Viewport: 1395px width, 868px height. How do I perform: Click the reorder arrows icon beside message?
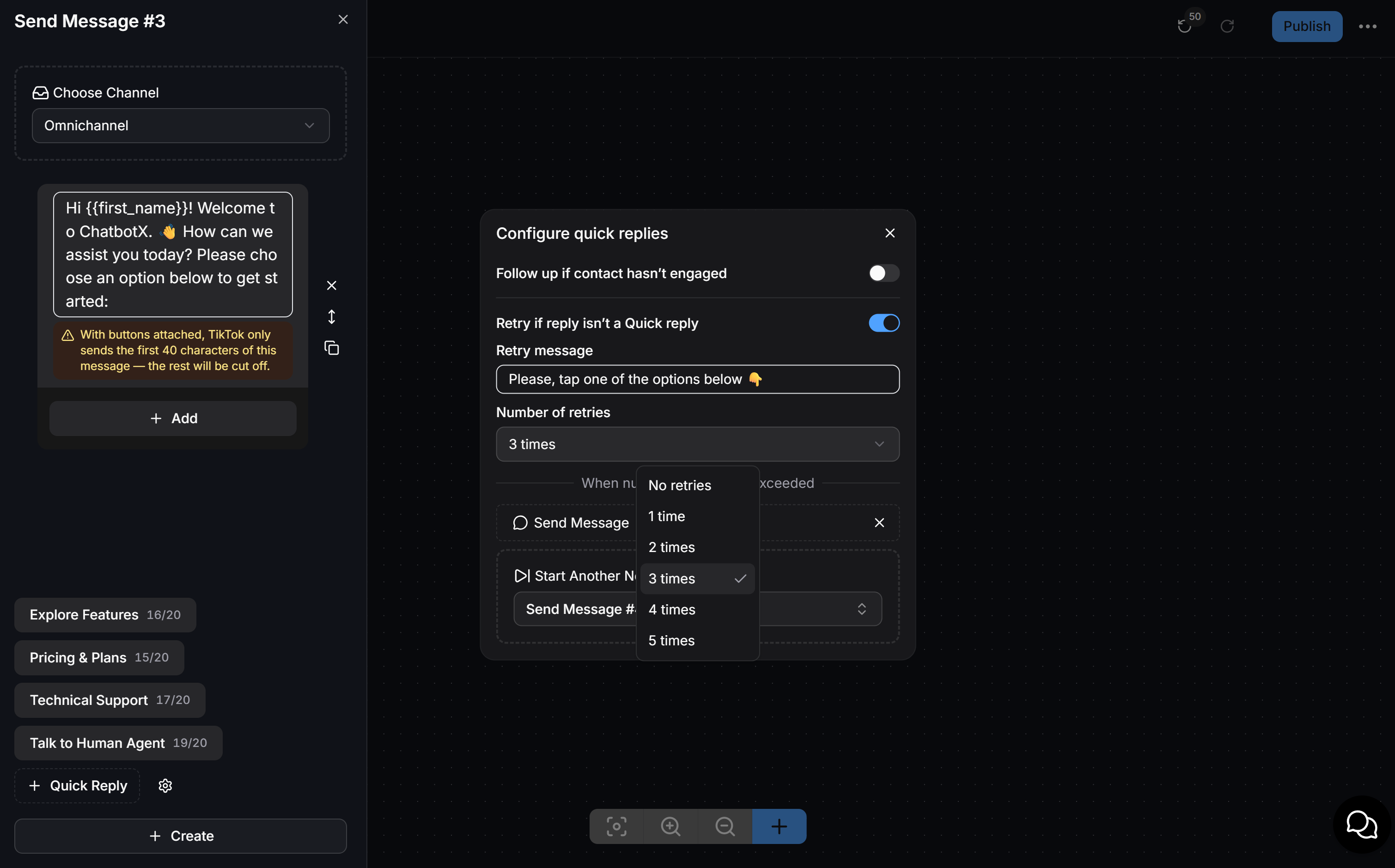pos(331,317)
